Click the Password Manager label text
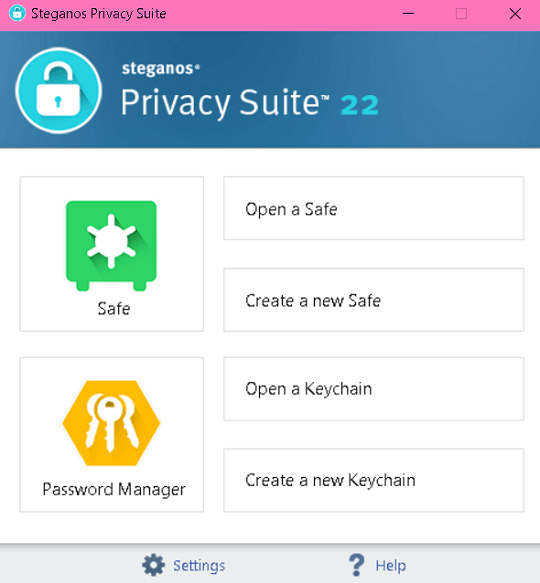This screenshot has width=540, height=583. [114, 490]
